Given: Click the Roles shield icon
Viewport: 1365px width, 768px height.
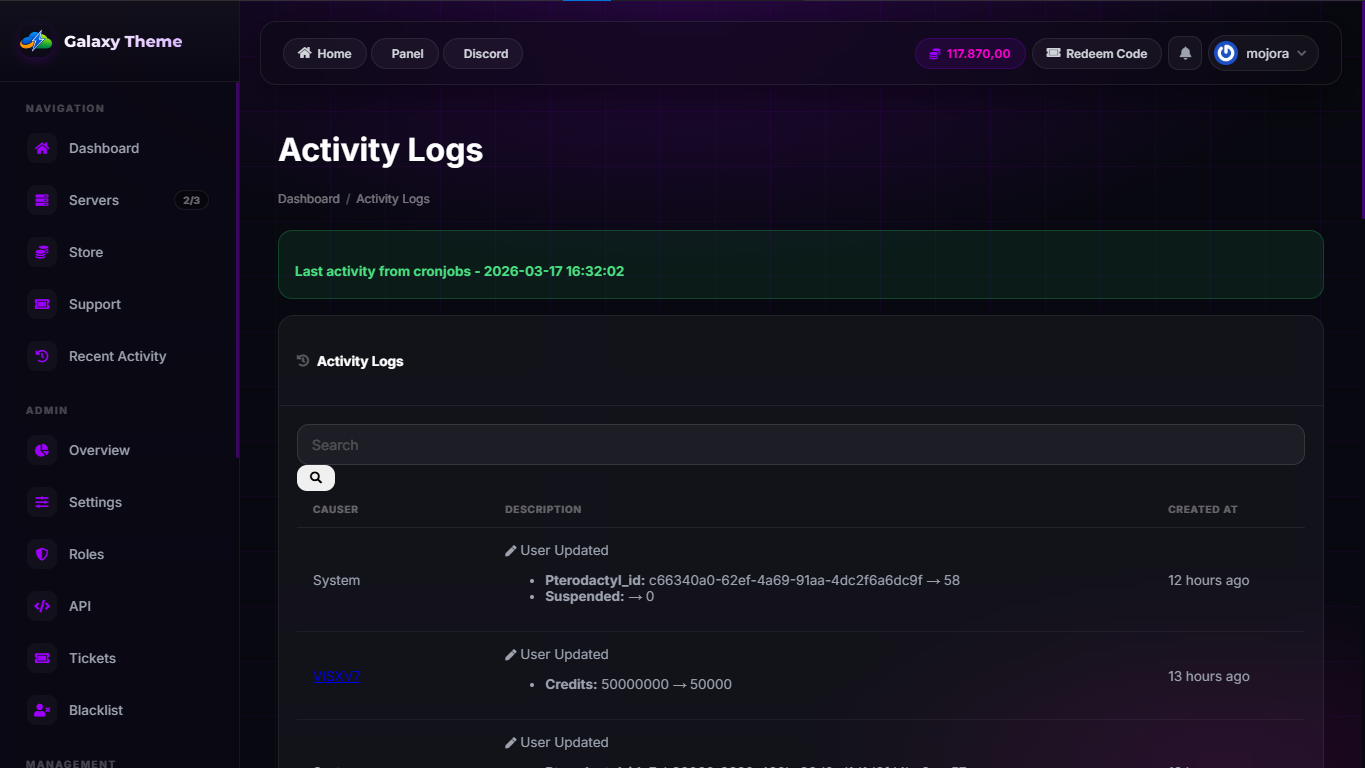Looking at the screenshot, I should (x=42, y=554).
